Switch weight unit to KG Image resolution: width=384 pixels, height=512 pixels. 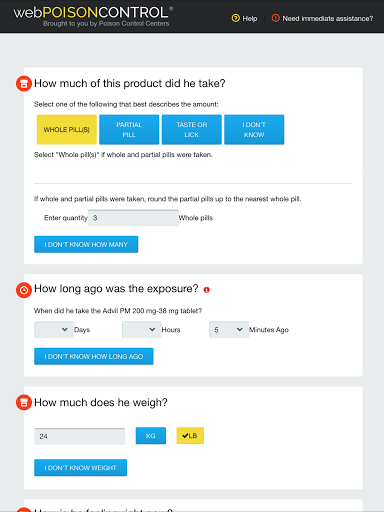[x=151, y=436]
